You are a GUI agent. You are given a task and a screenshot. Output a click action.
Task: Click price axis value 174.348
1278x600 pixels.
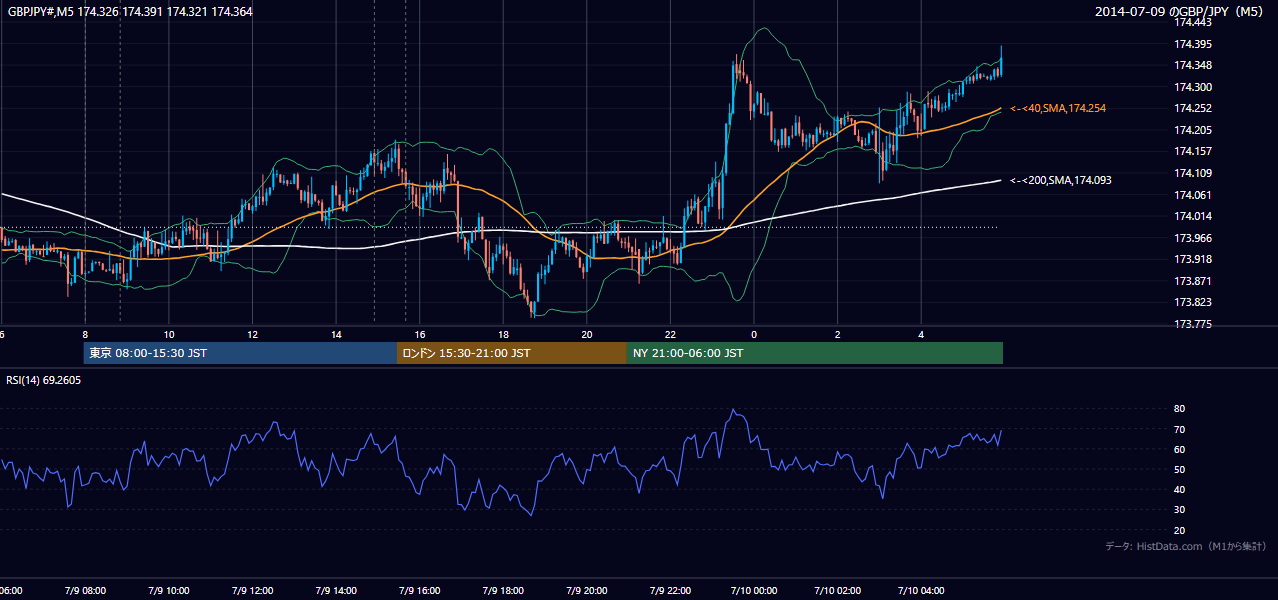pos(1193,66)
